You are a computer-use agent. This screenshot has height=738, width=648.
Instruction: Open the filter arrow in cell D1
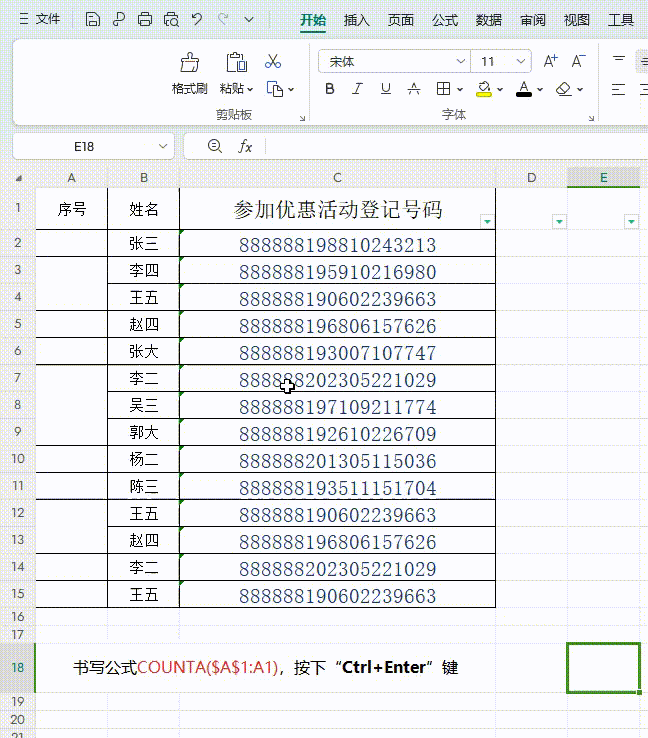click(559, 221)
